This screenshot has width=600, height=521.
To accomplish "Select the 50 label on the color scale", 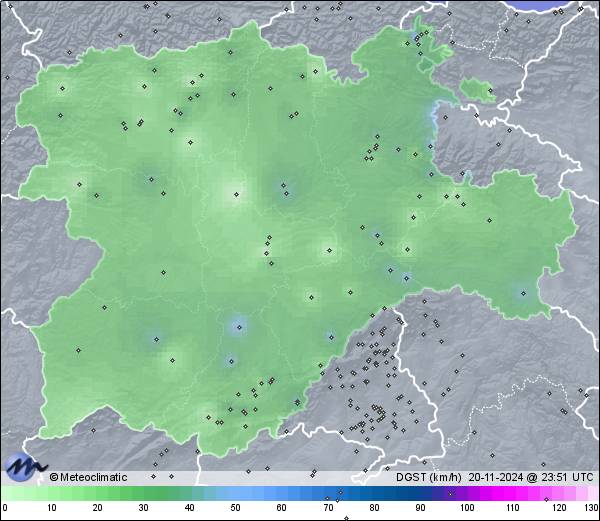I will click(235, 508).
